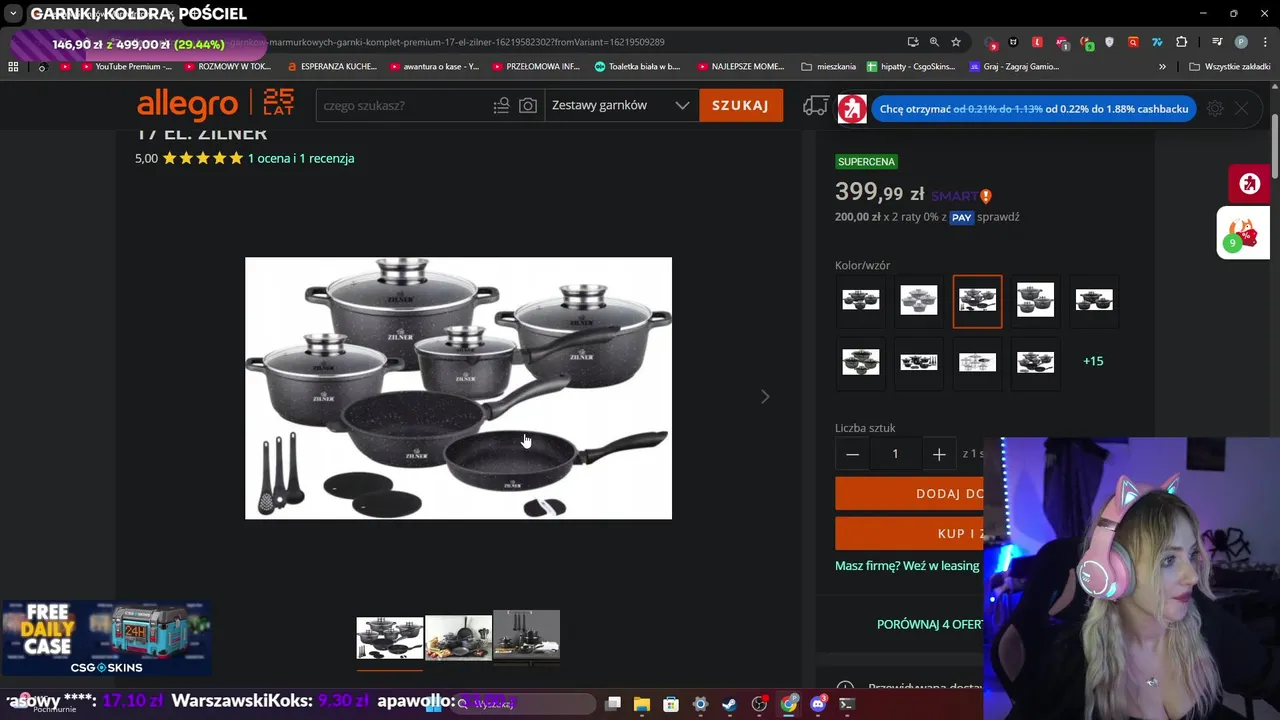Click PORÓWNAJ 4 OFERTY link
This screenshot has width=1280, height=720.
pyautogui.click(x=930, y=624)
